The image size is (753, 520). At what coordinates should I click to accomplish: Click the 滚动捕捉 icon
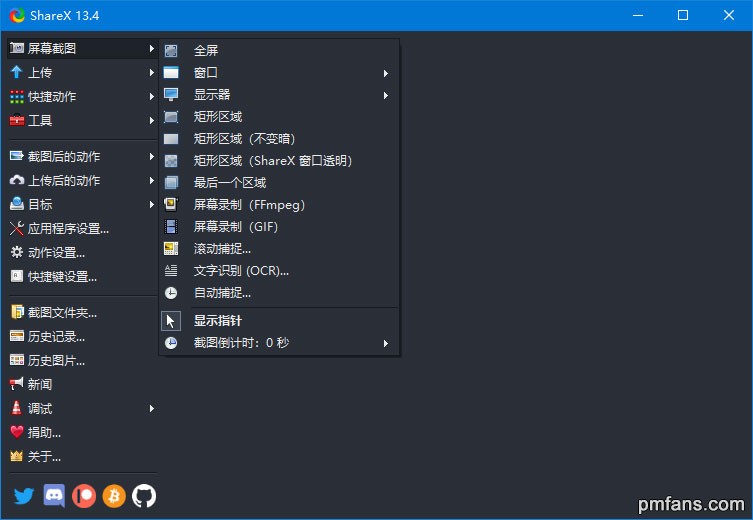[x=171, y=249]
